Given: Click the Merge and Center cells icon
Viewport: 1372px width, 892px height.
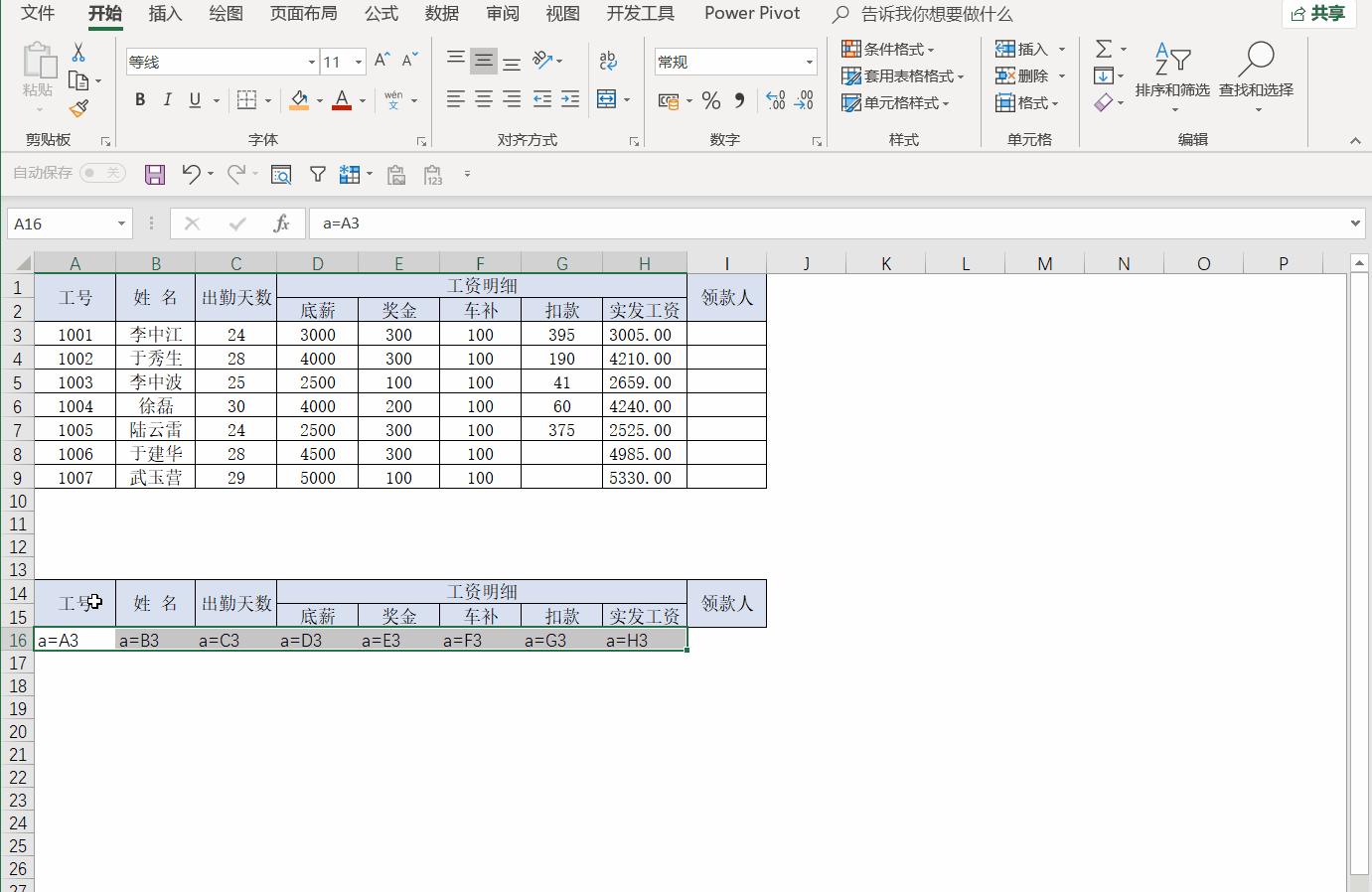Looking at the screenshot, I should (606, 99).
